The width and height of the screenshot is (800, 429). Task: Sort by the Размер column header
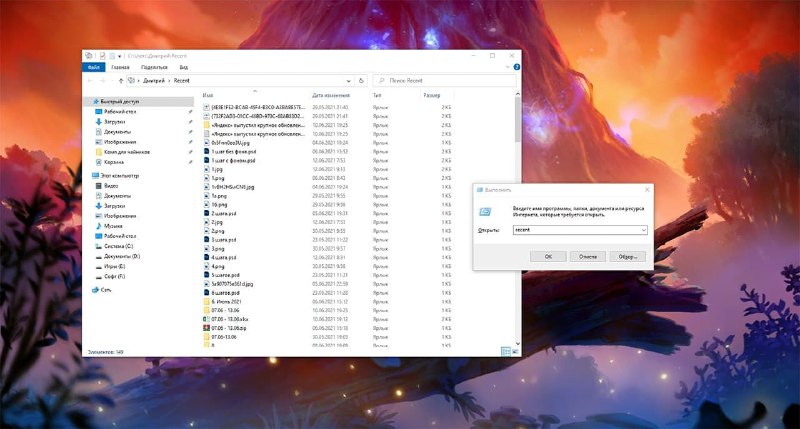[x=432, y=95]
